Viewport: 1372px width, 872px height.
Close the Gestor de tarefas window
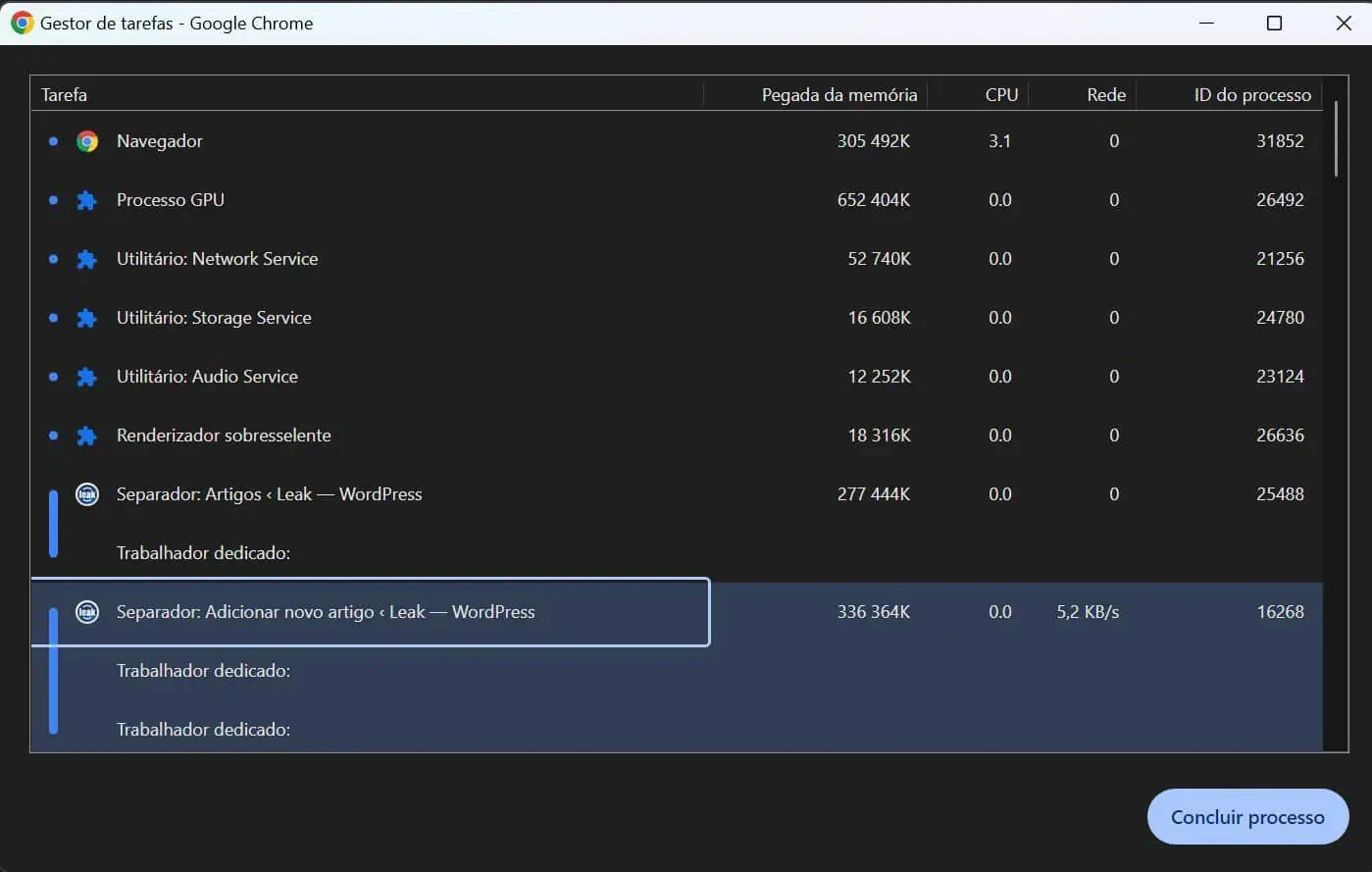click(x=1344, y=23)
